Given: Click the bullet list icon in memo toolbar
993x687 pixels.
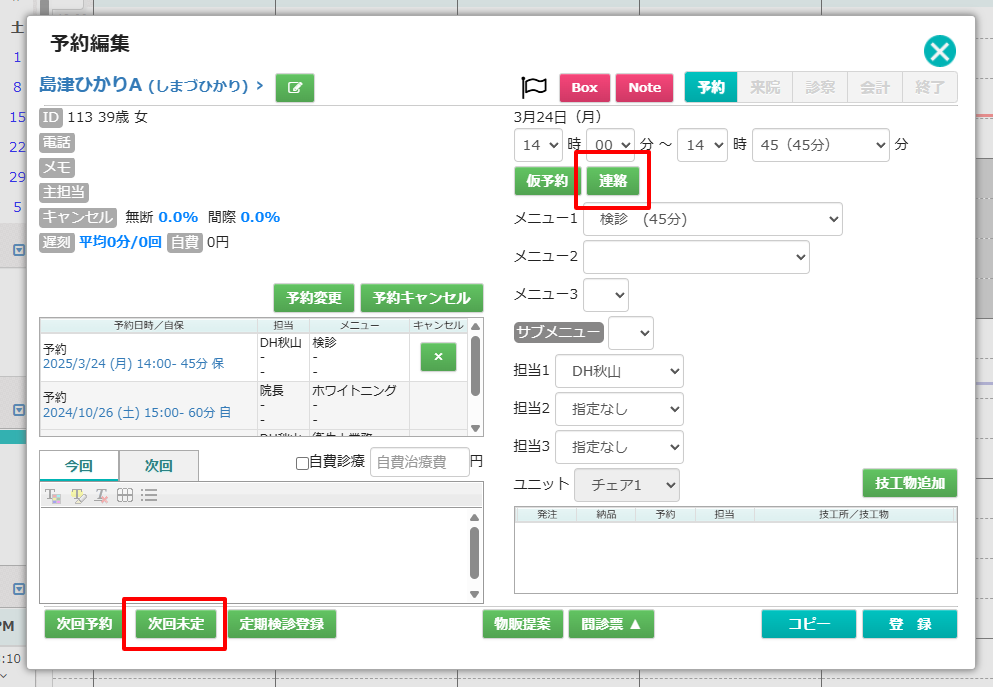Looking at the screenshot, I should (x=150, y=495).
